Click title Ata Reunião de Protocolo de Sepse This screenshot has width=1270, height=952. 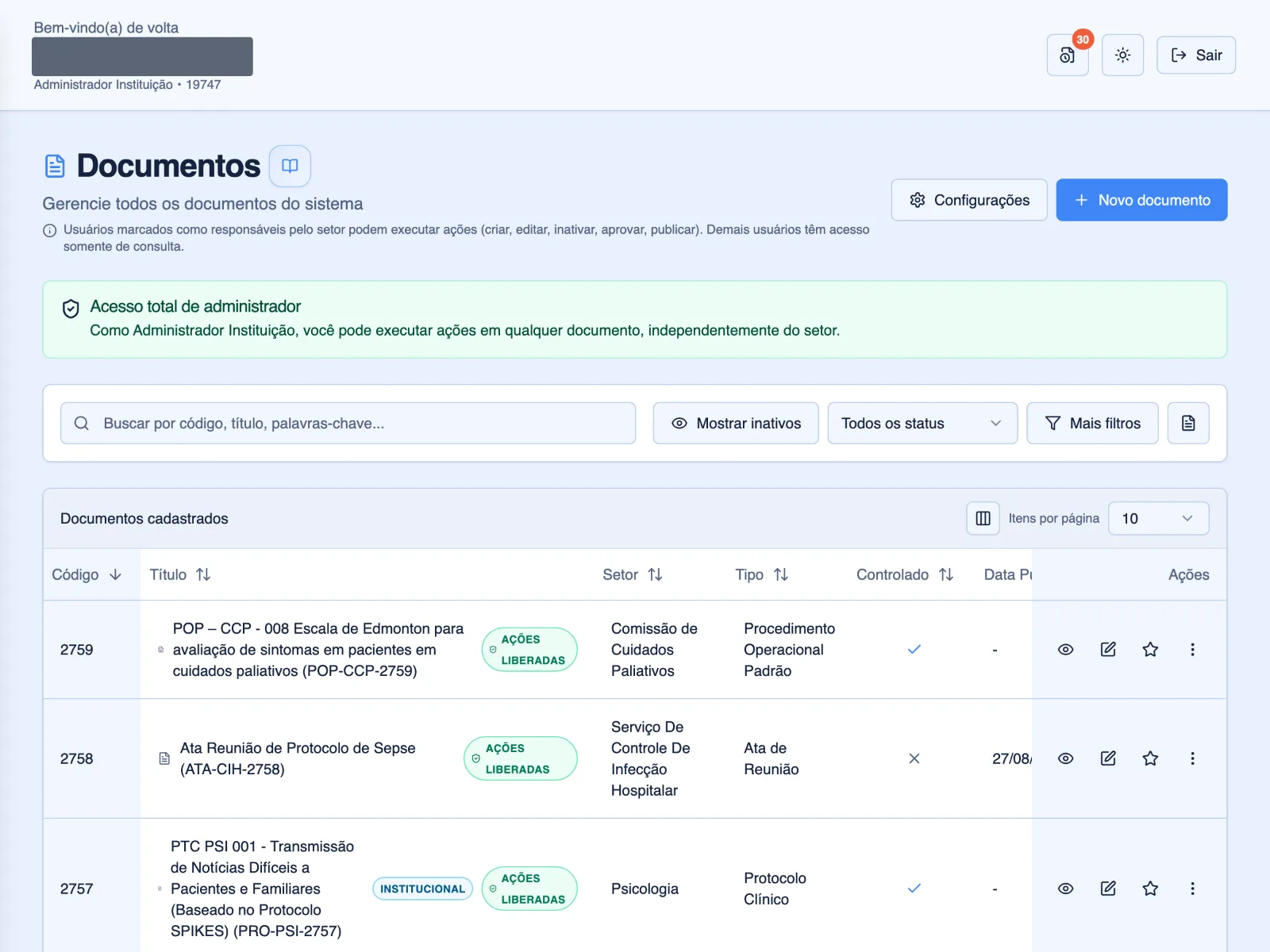click(x=298, y=758)
